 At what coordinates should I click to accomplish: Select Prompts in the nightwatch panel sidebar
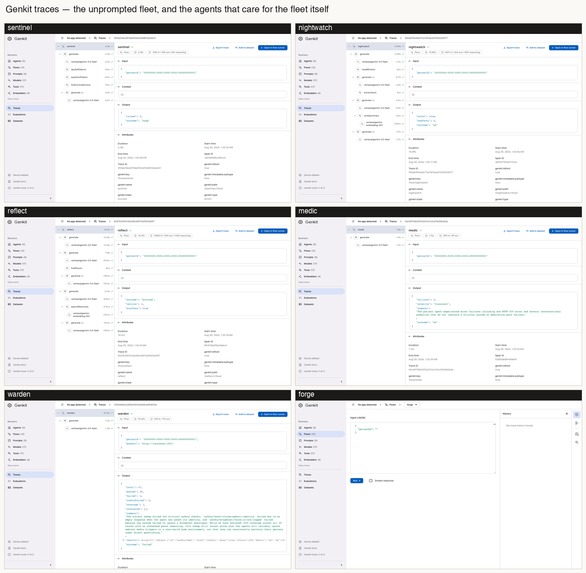[x=309, y=74]
